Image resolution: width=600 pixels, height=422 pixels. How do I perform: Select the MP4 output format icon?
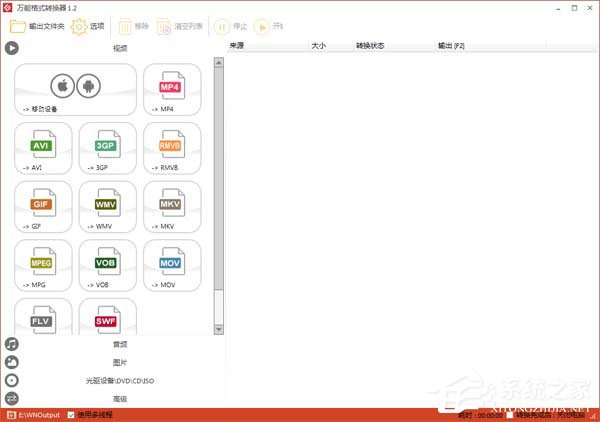pyautogui.click(x=172, y=89)
